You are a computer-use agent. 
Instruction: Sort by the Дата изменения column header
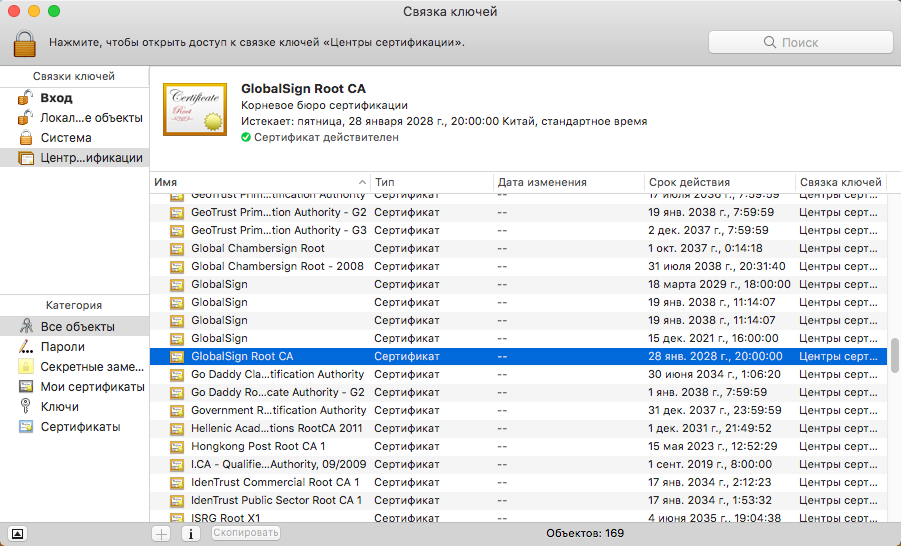point(569,182)
